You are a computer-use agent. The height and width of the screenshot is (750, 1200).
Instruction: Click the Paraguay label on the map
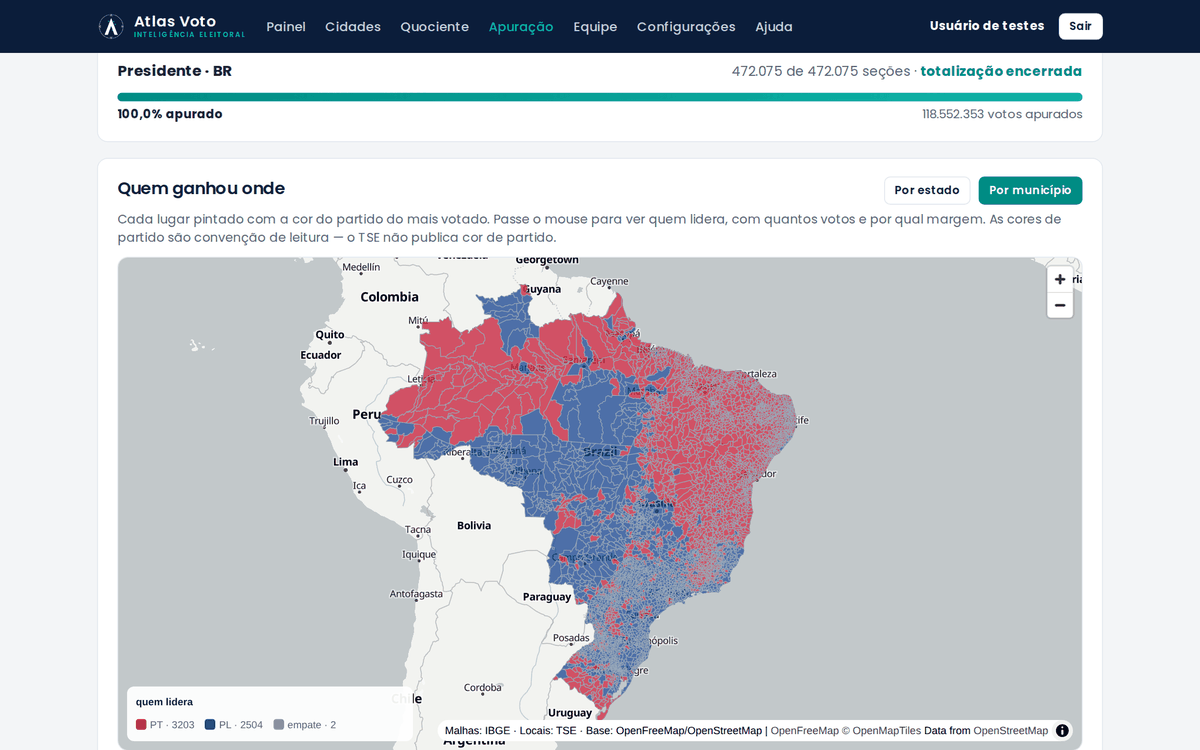[547, 597]
